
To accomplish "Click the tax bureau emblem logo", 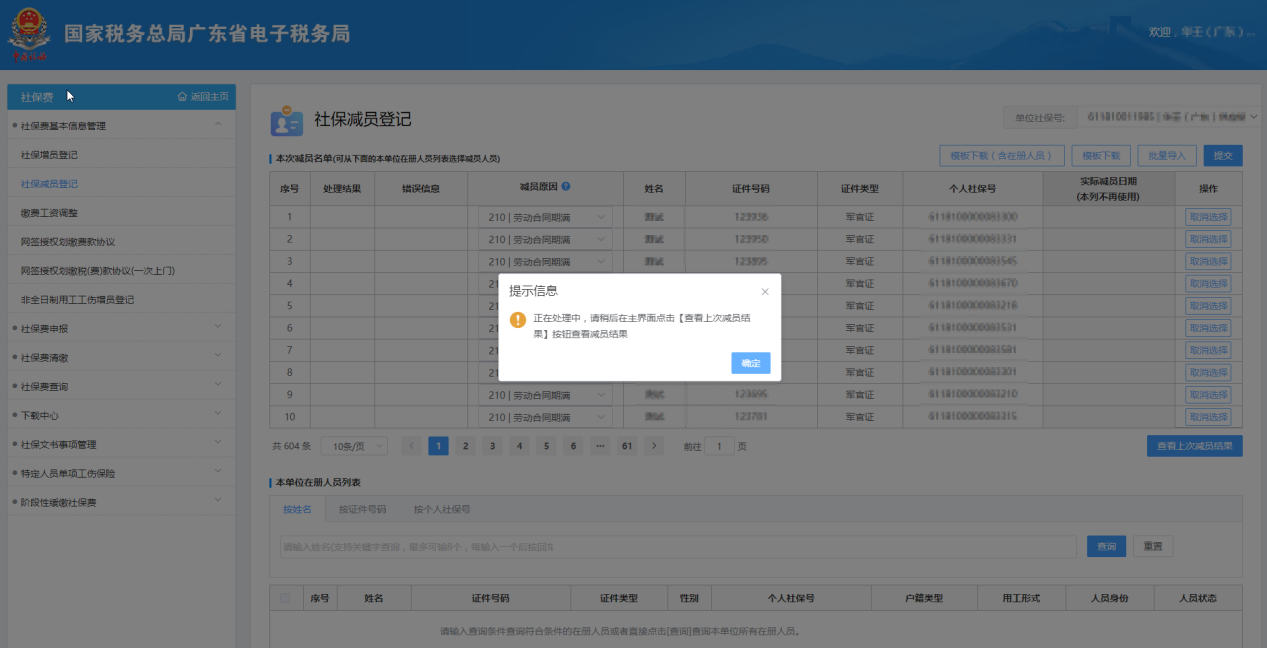I will (x=29, y=34).
